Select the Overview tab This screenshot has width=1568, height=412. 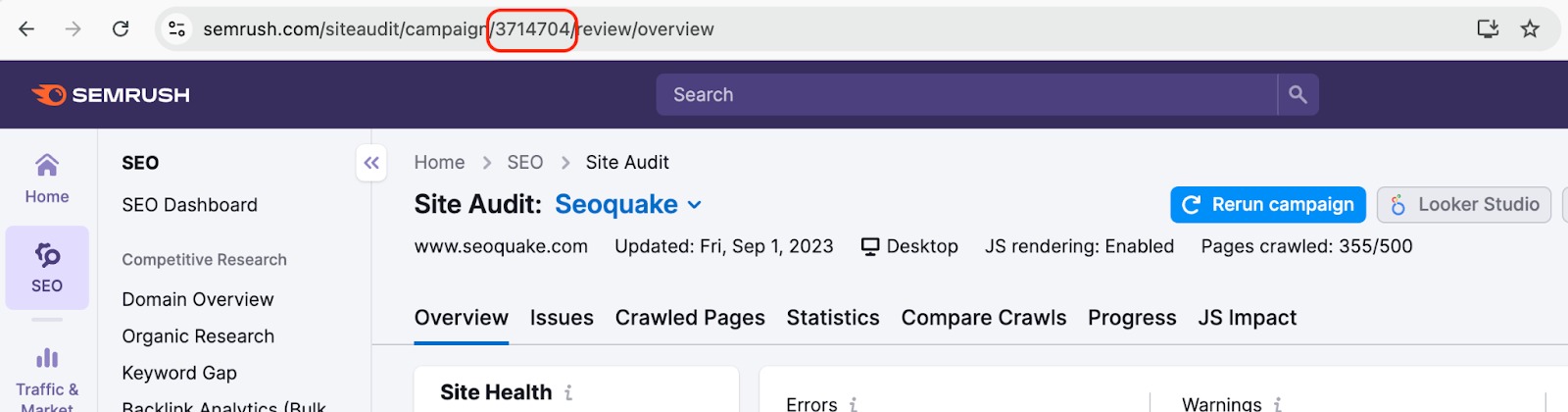tap(462, 318)
